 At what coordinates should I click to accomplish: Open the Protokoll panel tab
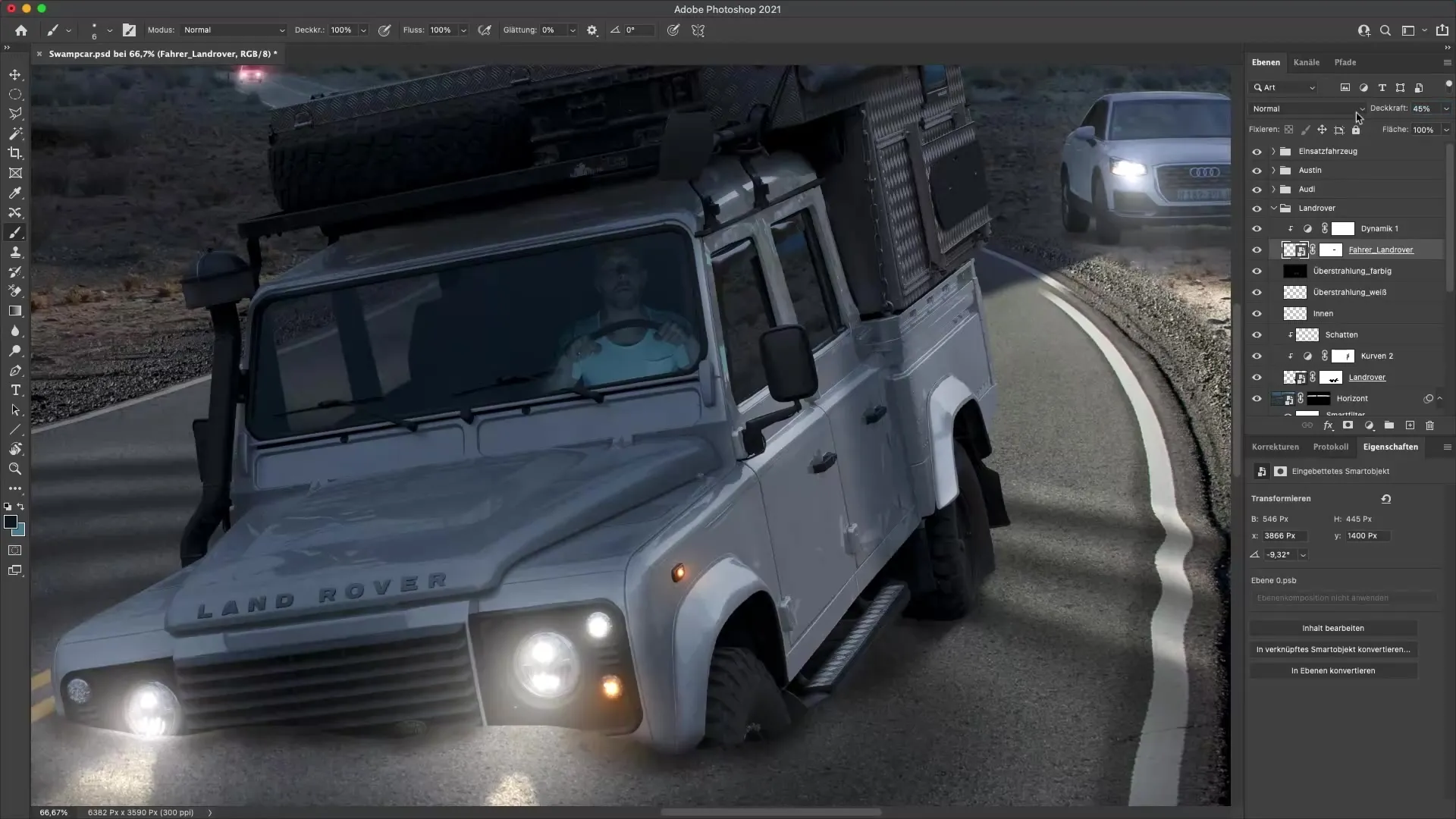pos(1330,447)
